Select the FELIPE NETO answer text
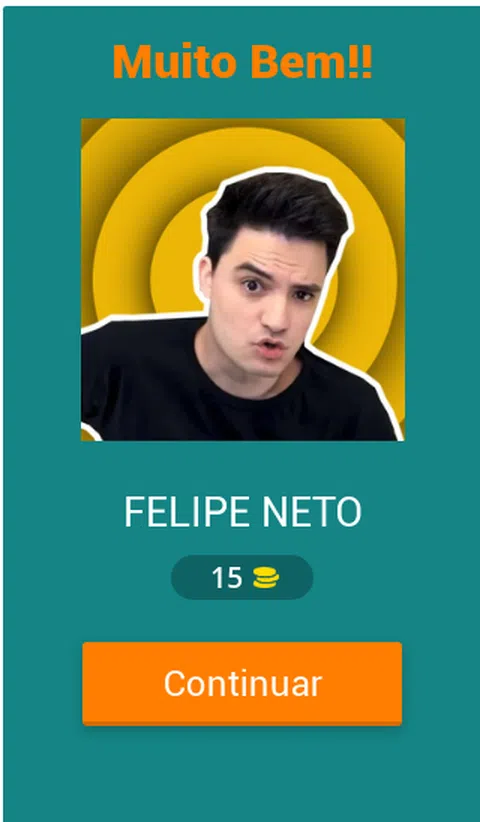The width and height of the screenshot is (480, 822). (x=243, y=512)
